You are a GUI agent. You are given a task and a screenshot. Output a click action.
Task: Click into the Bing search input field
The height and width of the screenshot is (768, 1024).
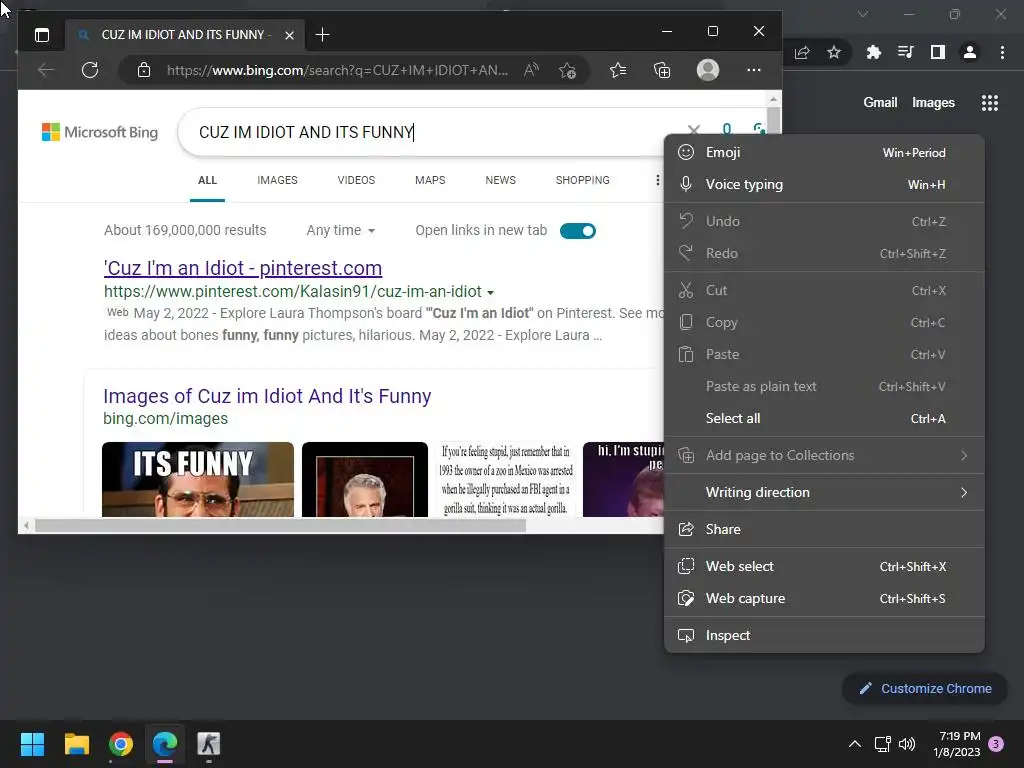click(431, 133)
